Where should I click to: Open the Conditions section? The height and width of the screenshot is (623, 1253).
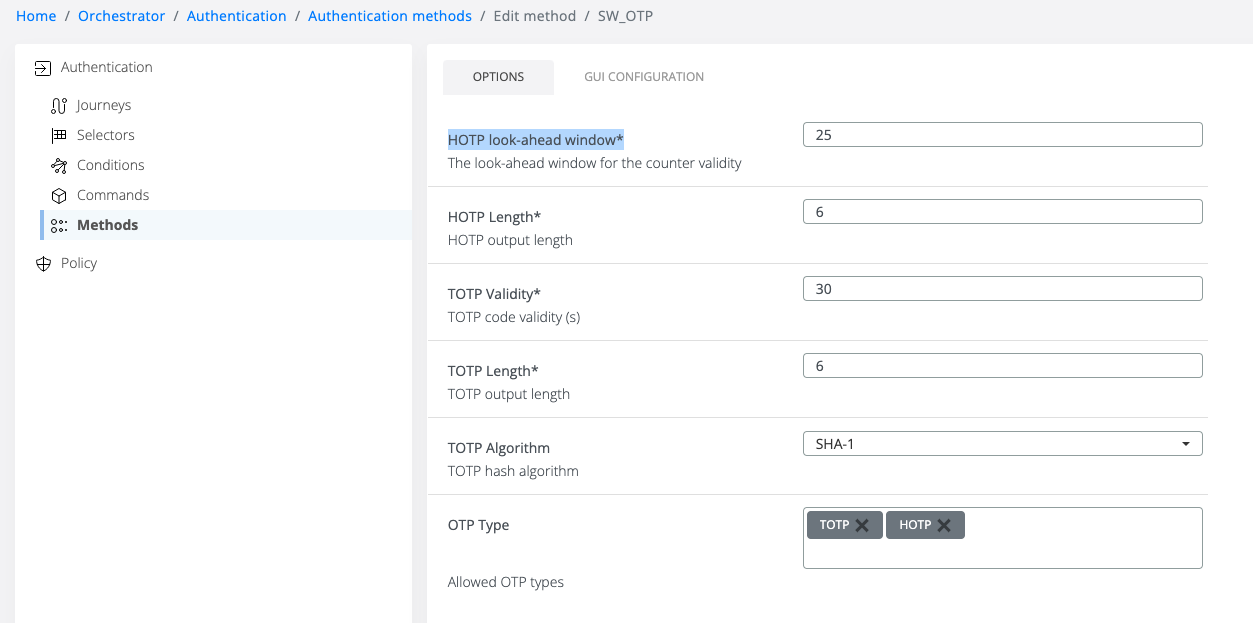pos(110,165)
